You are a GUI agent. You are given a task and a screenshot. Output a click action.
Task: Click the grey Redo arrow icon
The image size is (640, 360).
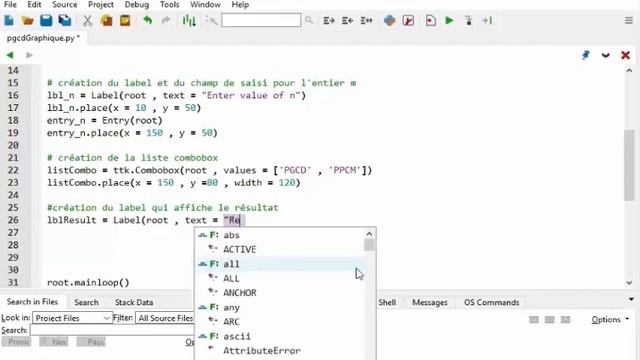(166, 20)
